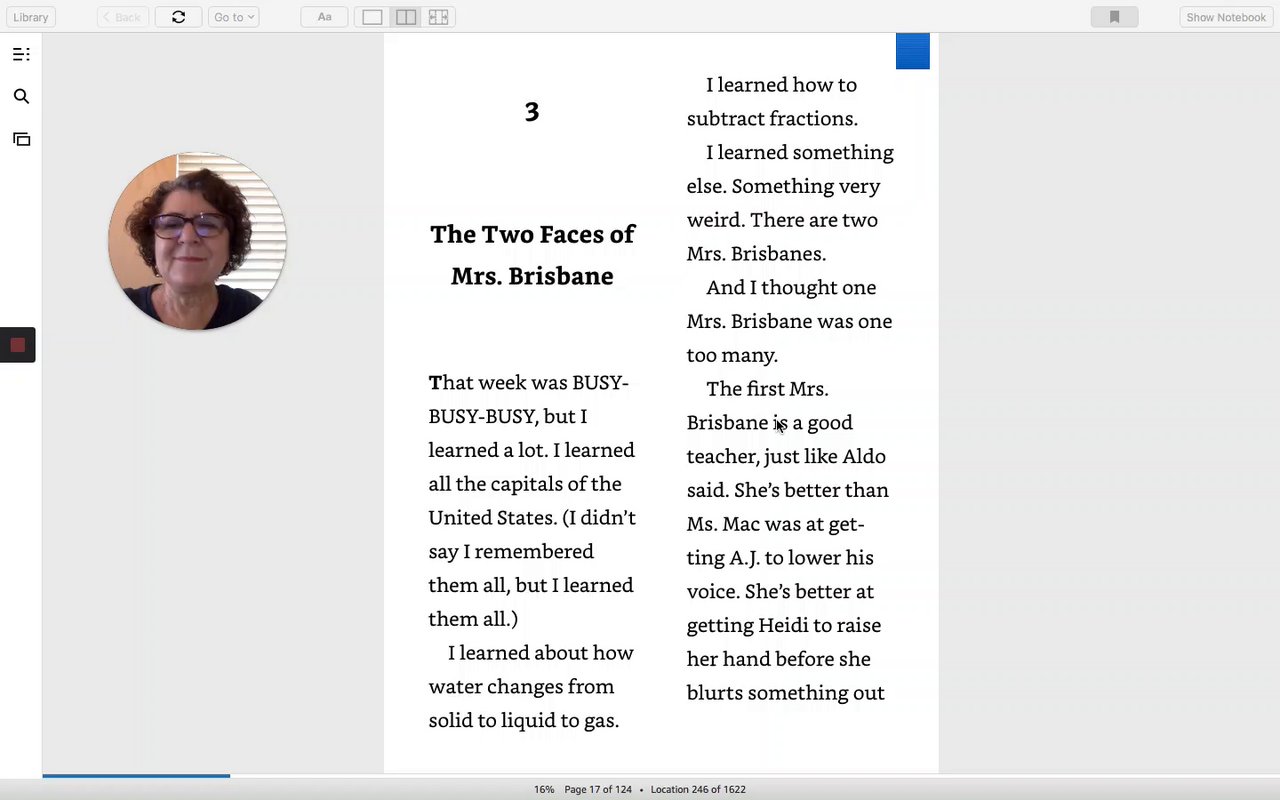Return to the Library
This screenshot has height=800, width=1280.
coord(30,17)
